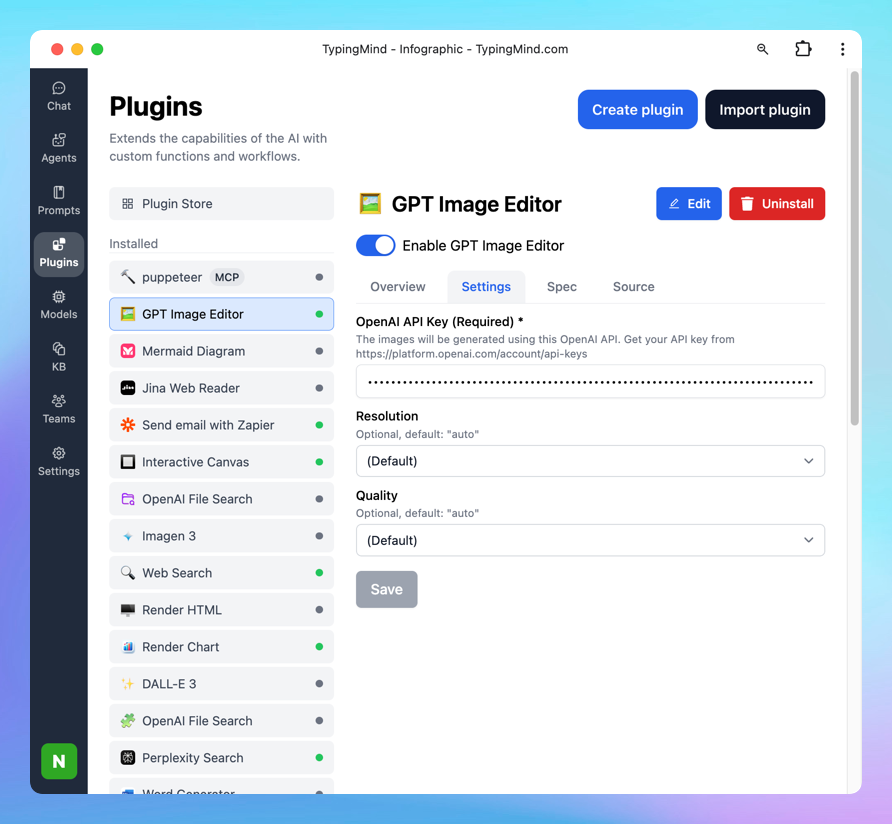Open the three-dot menu in title bar
The width and height of the screenshot is (892, 824).
(843, 49)
